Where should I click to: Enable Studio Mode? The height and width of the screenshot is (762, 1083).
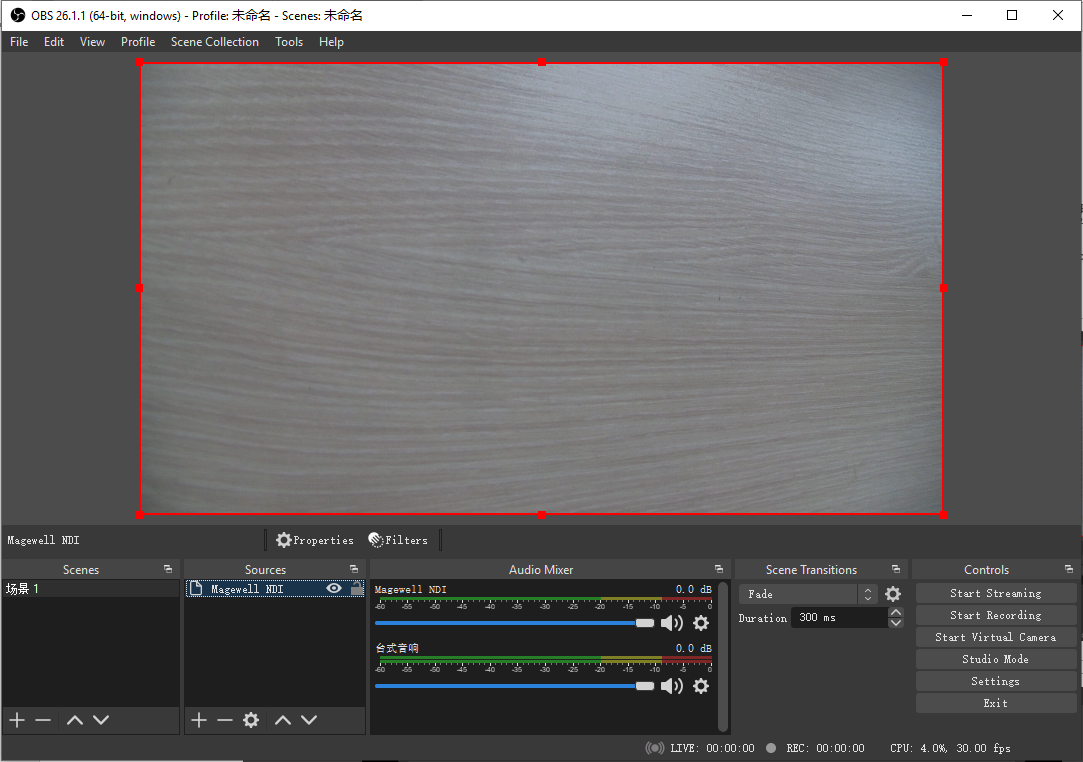pyautogui.click(x=995, y=658)
